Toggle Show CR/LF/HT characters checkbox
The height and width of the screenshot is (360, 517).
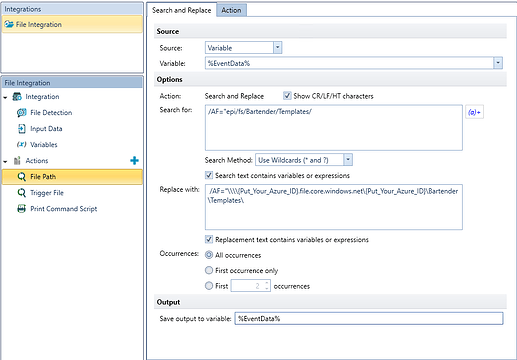tap(287, 96)
